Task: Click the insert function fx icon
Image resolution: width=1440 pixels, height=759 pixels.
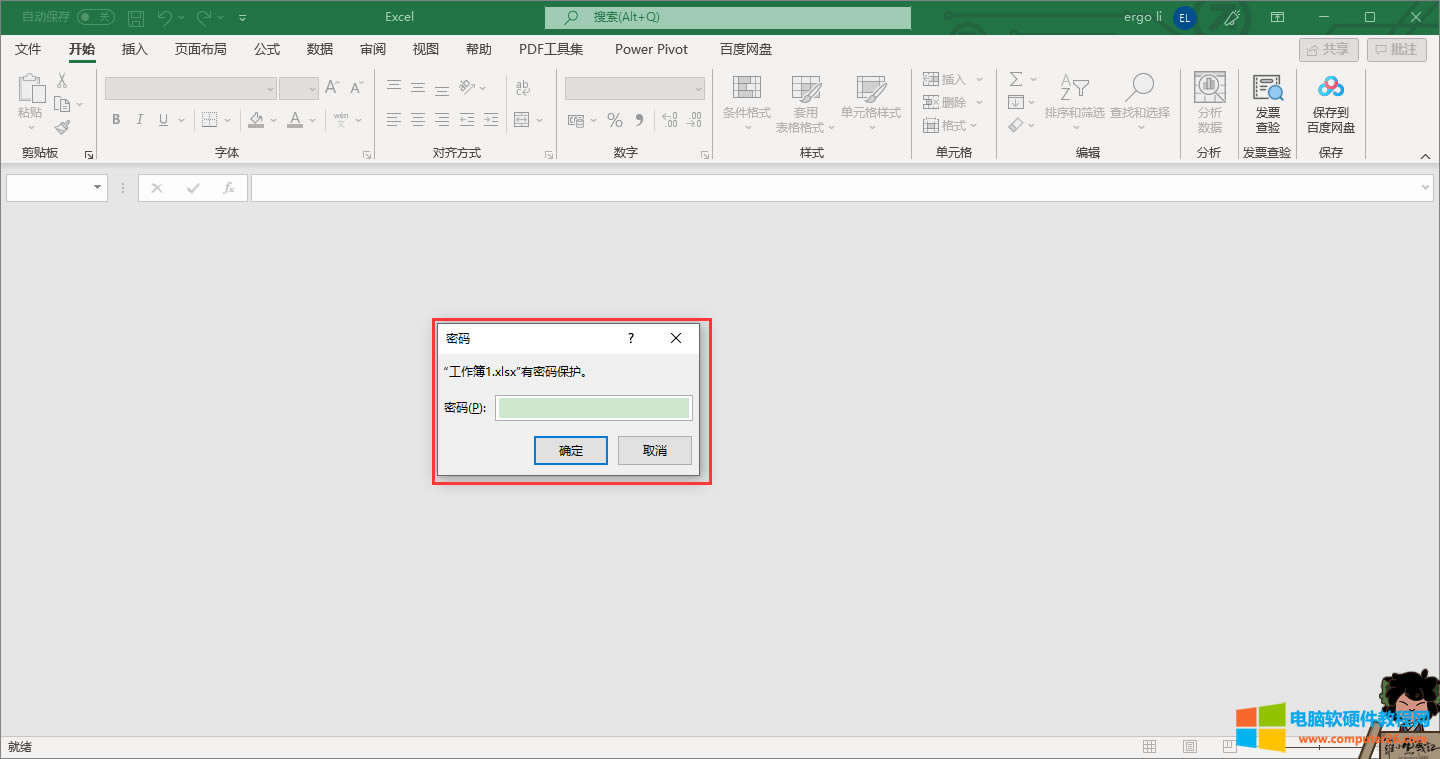Action: click(x=229, y=188)
